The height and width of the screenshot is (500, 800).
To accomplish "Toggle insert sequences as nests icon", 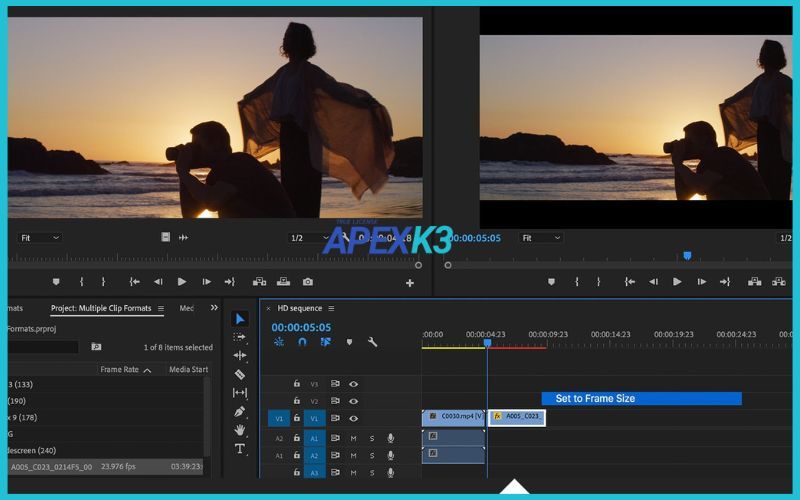I will 279,342.
